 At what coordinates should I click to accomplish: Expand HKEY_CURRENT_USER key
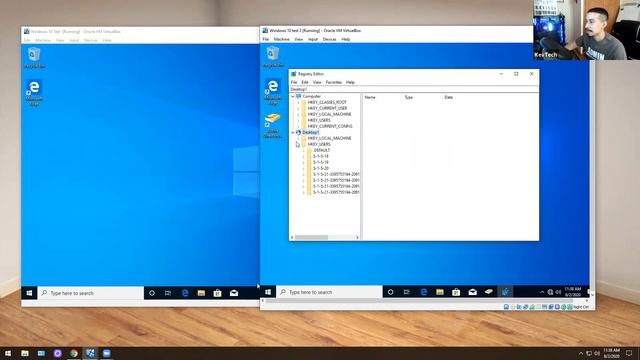[298, 109]
